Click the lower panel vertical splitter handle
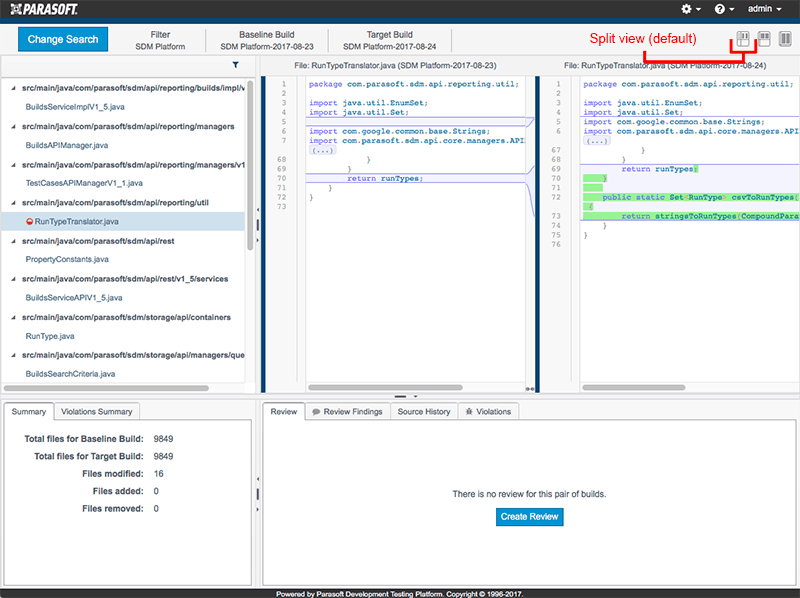 (258, 494)
